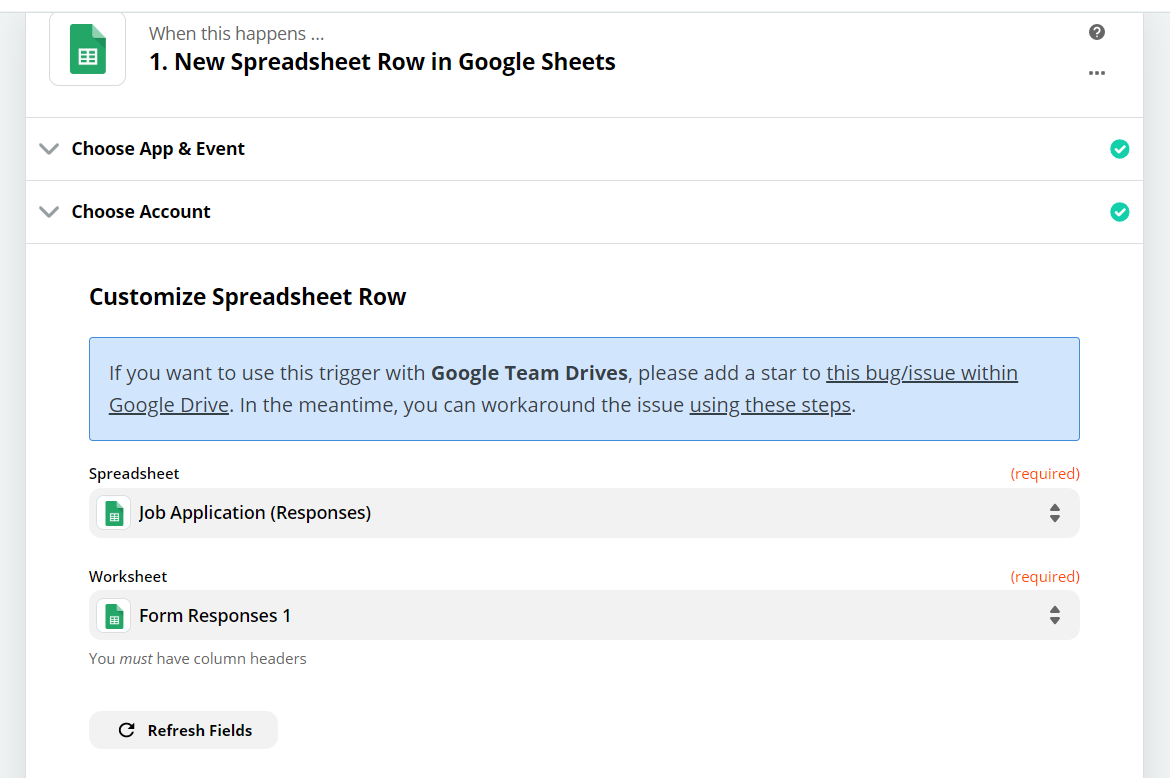
Task: Expand the Choose Account chevron
Action: (x=48, y=212)
